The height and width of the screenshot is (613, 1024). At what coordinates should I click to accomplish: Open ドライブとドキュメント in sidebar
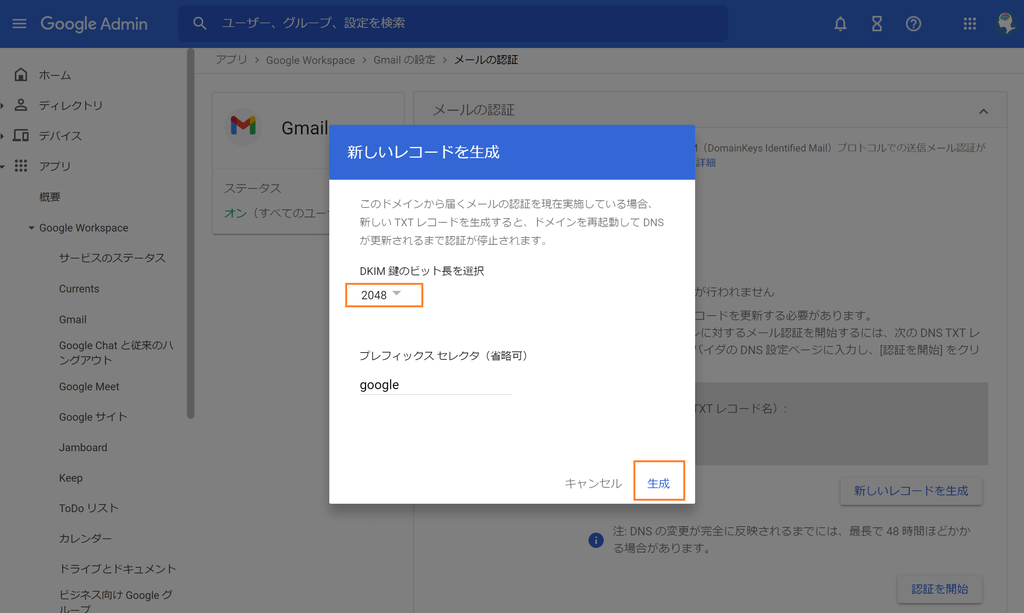118,569
